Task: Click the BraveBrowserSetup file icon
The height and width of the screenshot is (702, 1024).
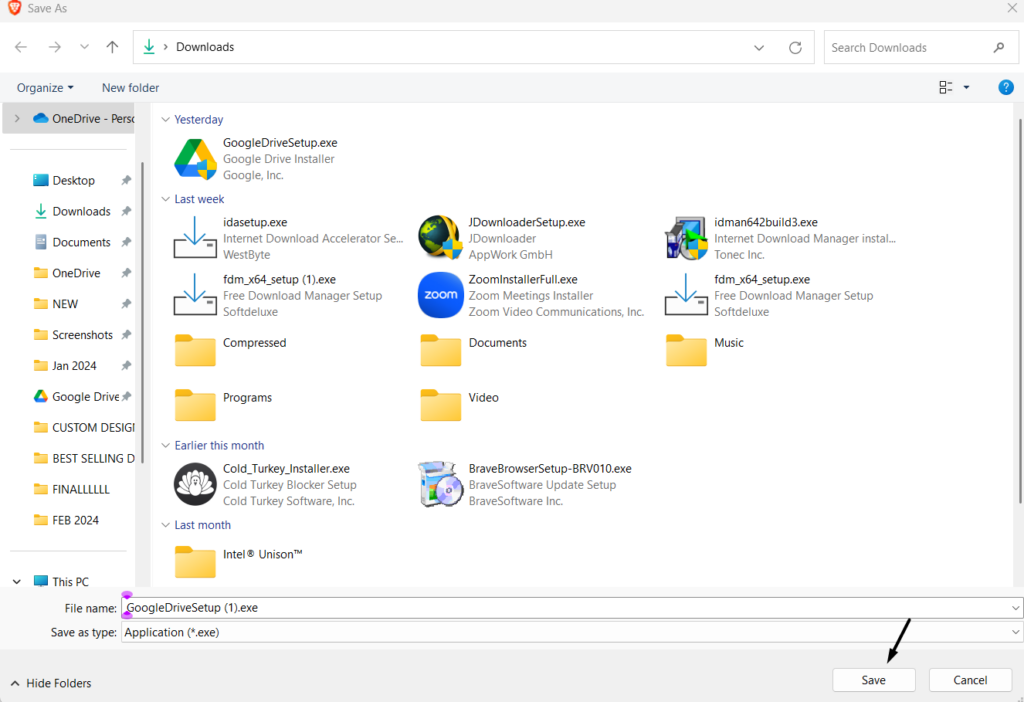Action: tap(440, 484)
